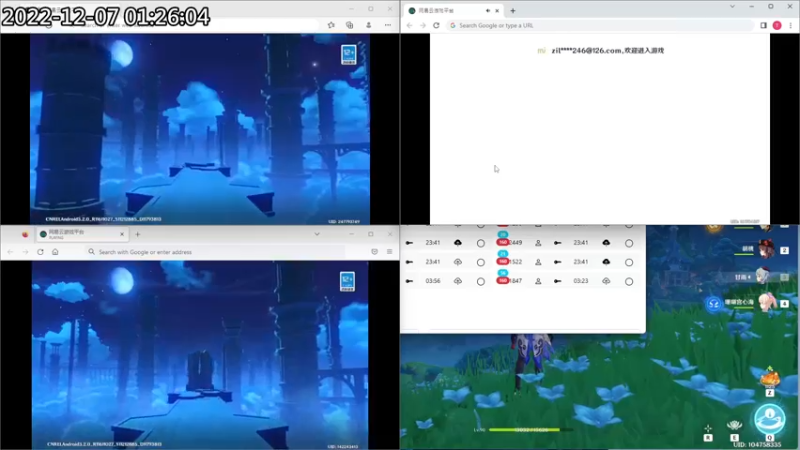
Task: Click right cloud icon in 0449 row
Action: pos(606,243)
